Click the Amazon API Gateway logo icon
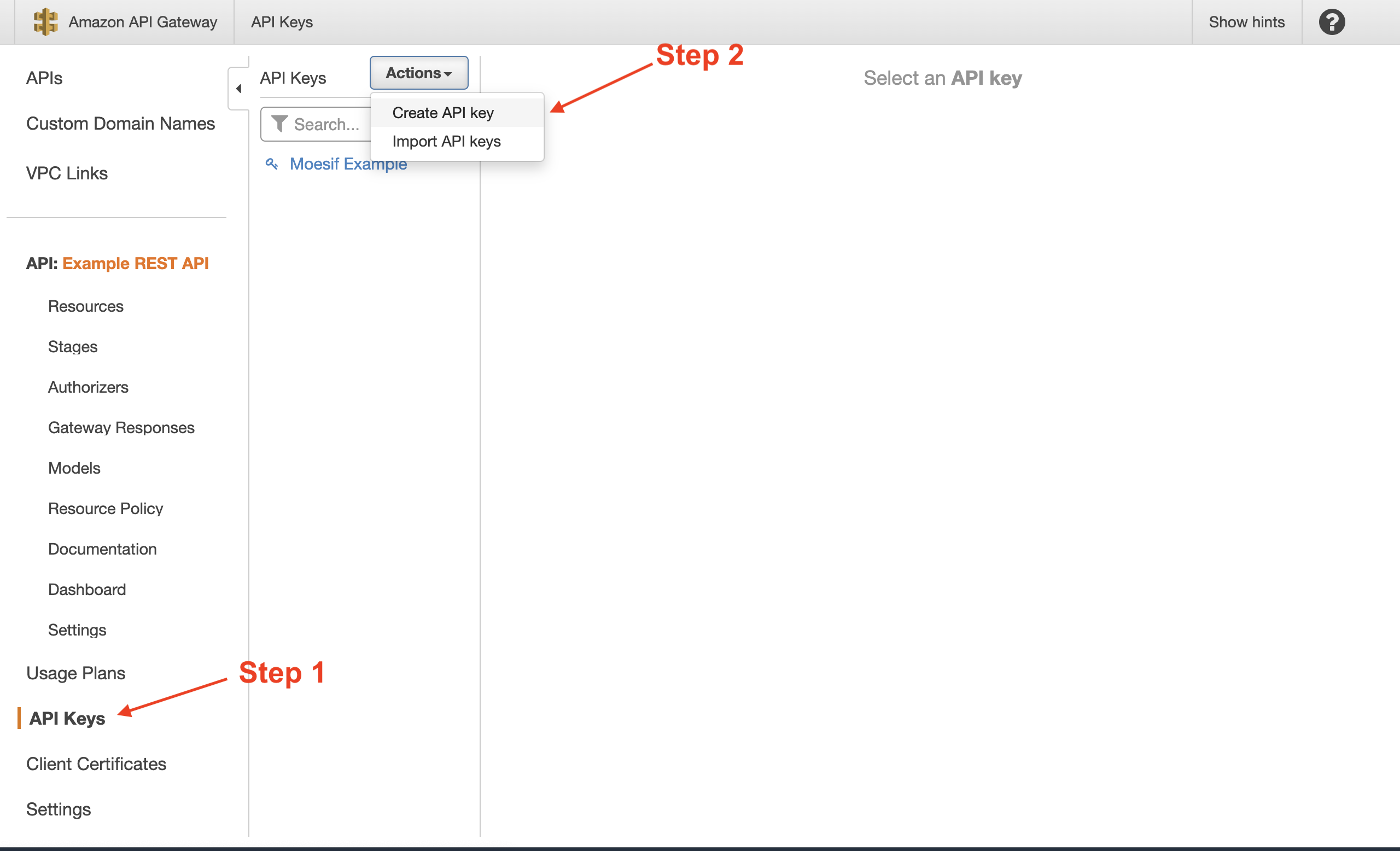1400x851 pixels. (45, 21)
